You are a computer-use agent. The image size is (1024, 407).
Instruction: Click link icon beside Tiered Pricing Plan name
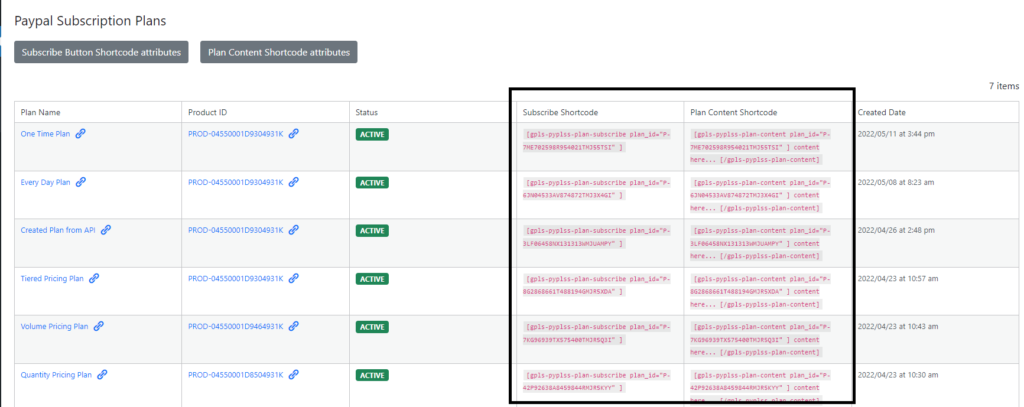pyautogui.click(x=94, y=278)
